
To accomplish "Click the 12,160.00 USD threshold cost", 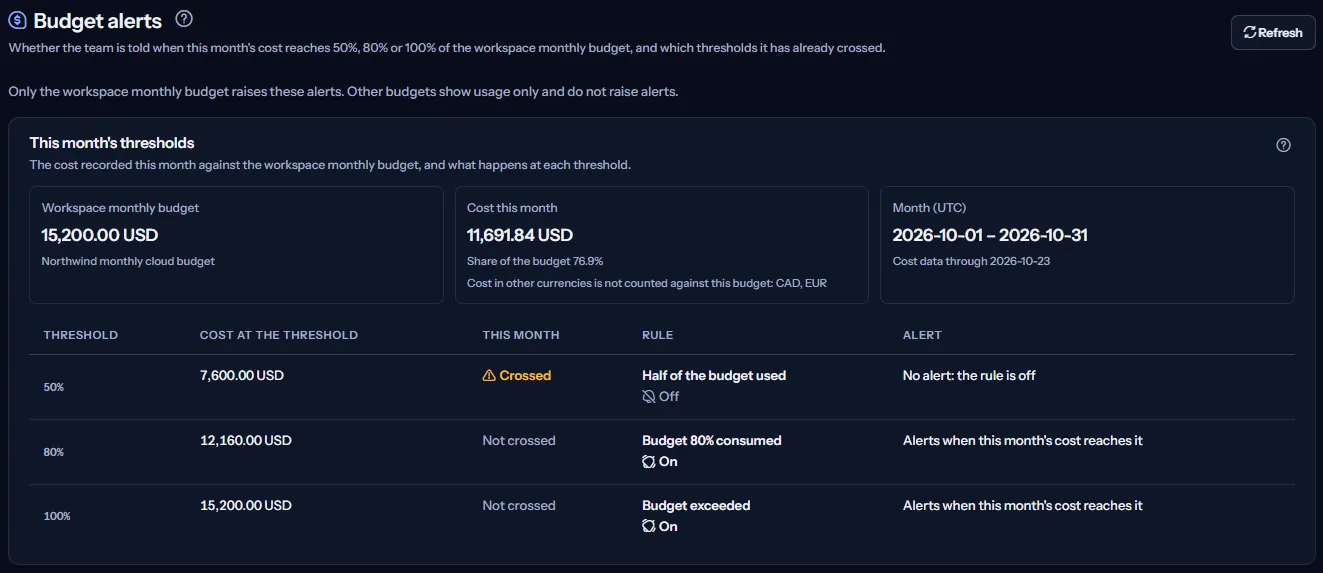I will [x=246, y=441].
